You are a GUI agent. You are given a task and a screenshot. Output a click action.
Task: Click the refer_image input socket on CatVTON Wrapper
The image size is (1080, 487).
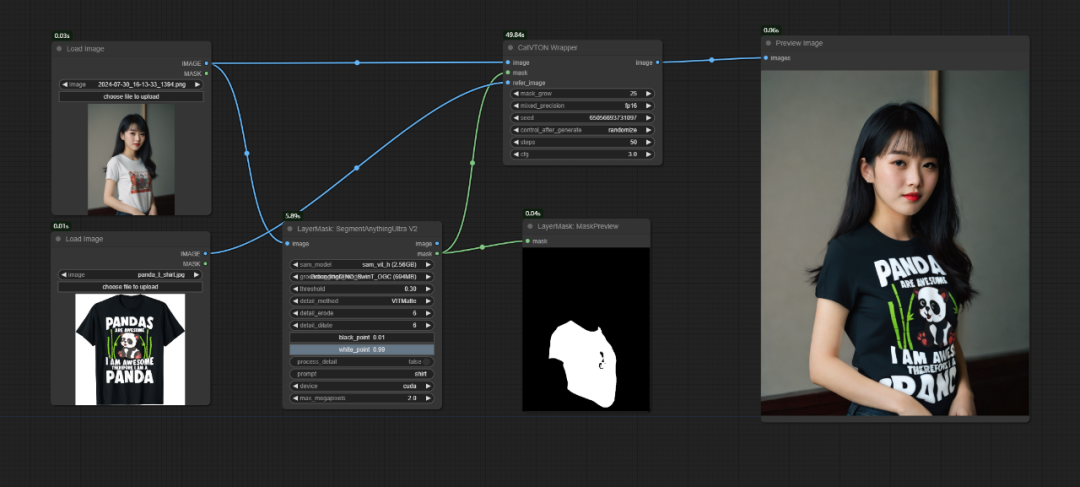pyautogui.click(x=508, y=82)
